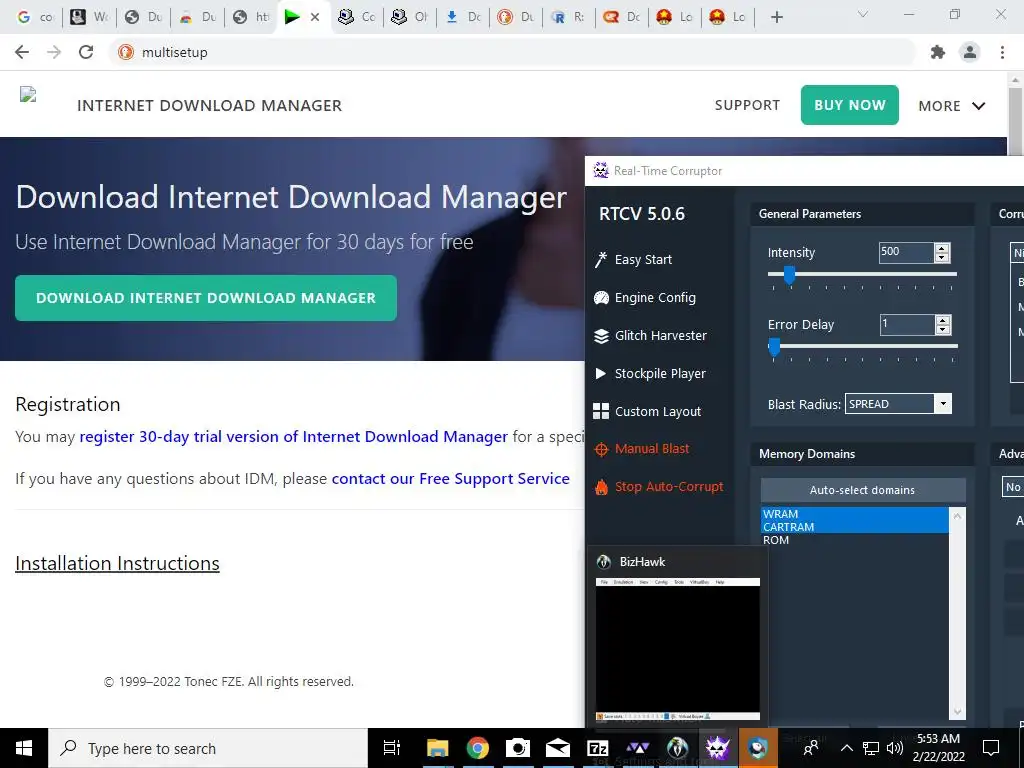
Task: Open Task View on the taskbar
Action: tap(392, 748)
